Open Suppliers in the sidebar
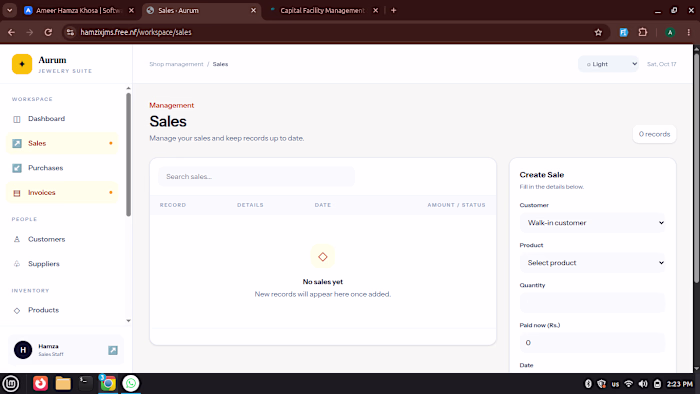The width and height of the screenshot is (700, 394). 62,264
